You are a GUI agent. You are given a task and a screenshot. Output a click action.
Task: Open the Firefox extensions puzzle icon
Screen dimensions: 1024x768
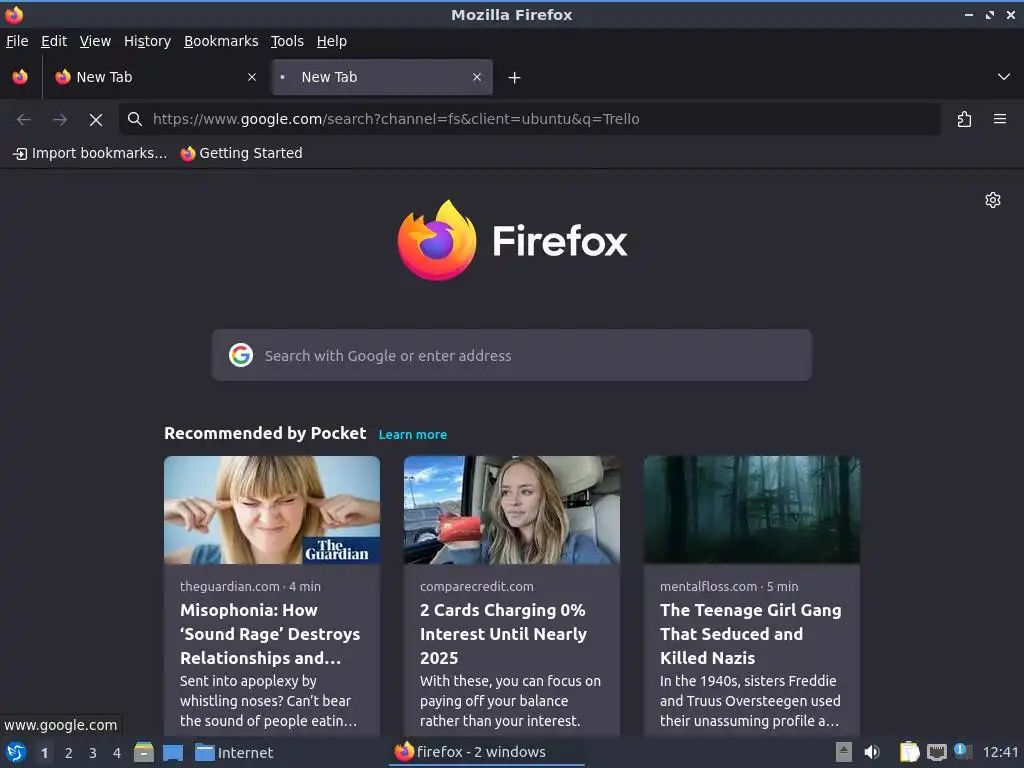coord(964,119)
